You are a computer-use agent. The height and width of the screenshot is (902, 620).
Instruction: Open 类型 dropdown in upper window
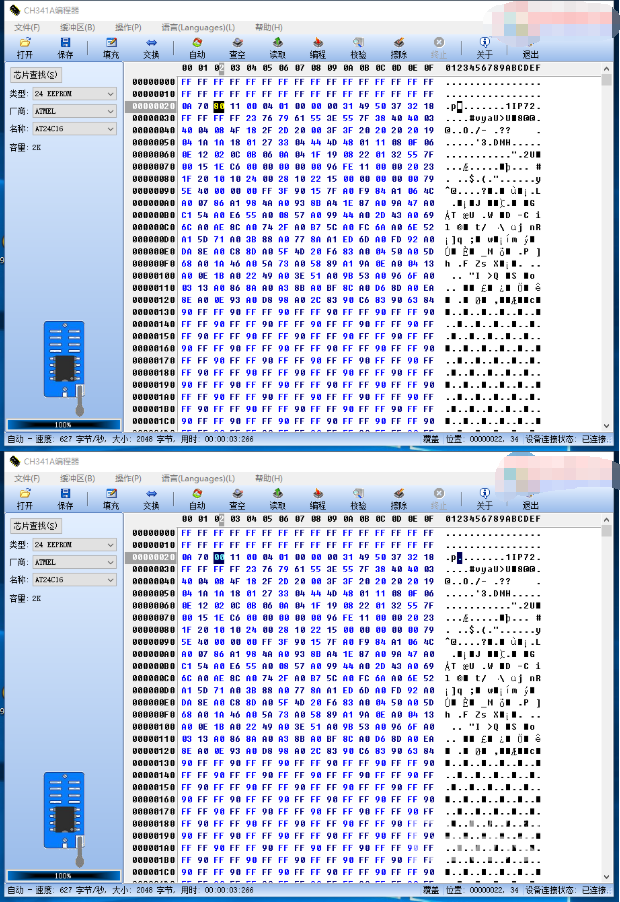point(74,93)
